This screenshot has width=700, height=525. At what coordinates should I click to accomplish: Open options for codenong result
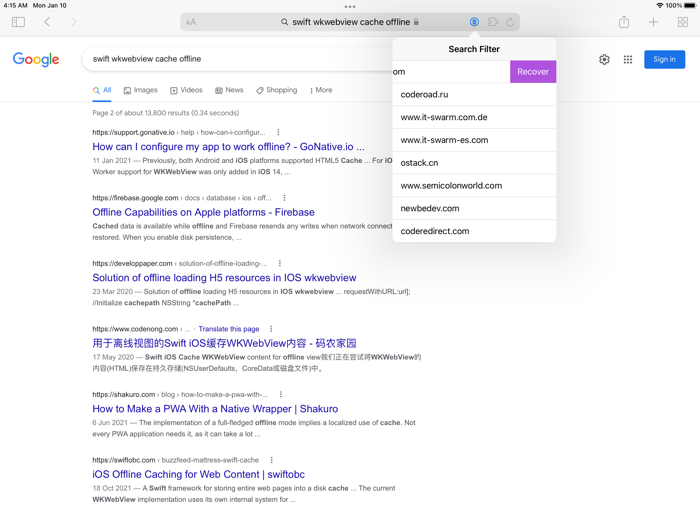[271, 329]
